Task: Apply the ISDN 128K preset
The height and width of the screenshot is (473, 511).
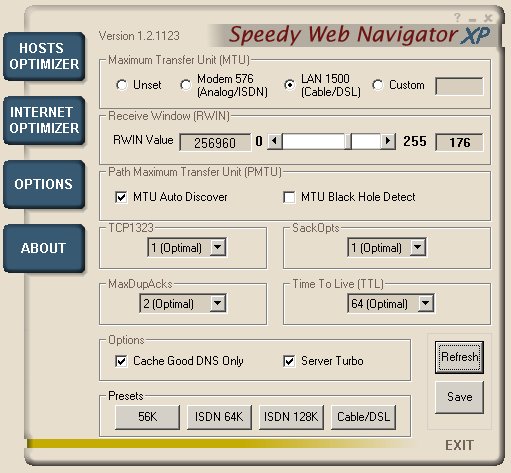Action: (291, 417)
